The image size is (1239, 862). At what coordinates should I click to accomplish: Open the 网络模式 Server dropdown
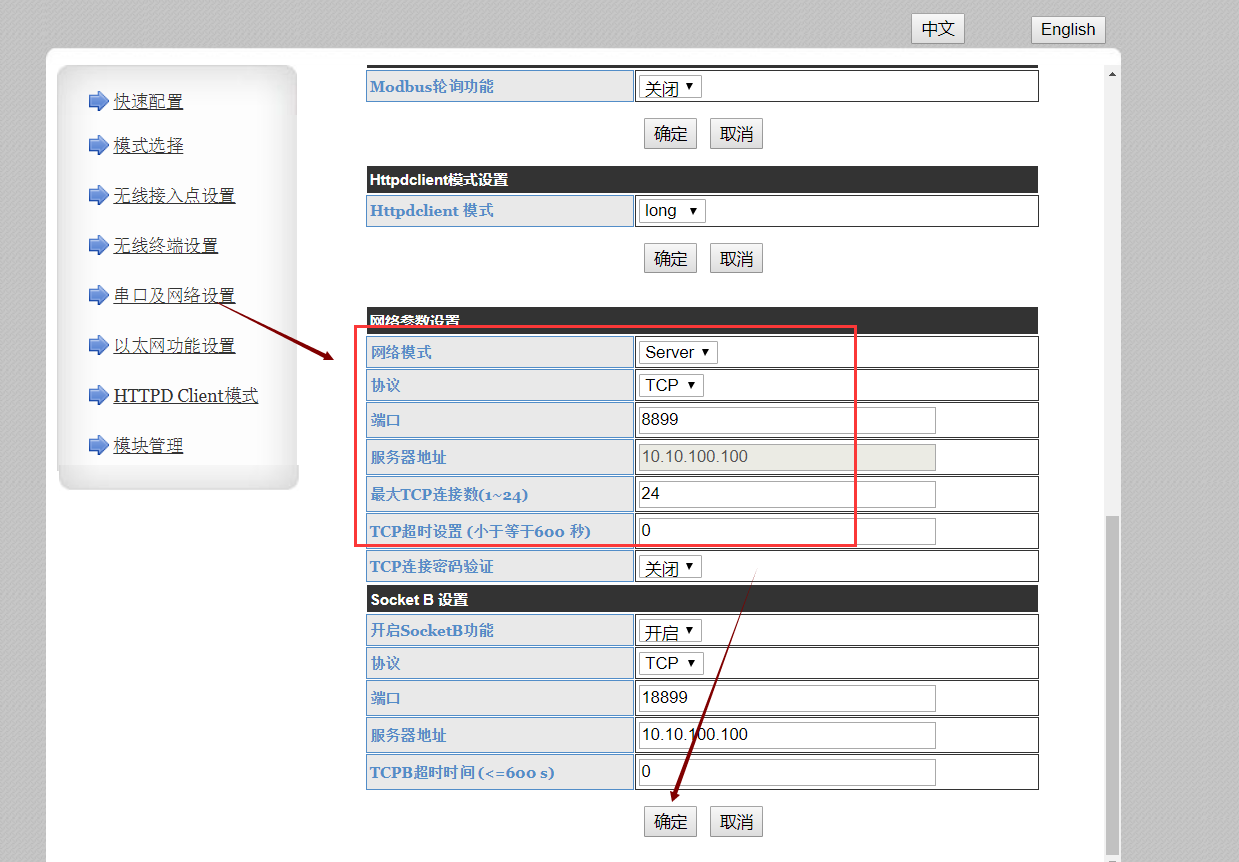678,352
